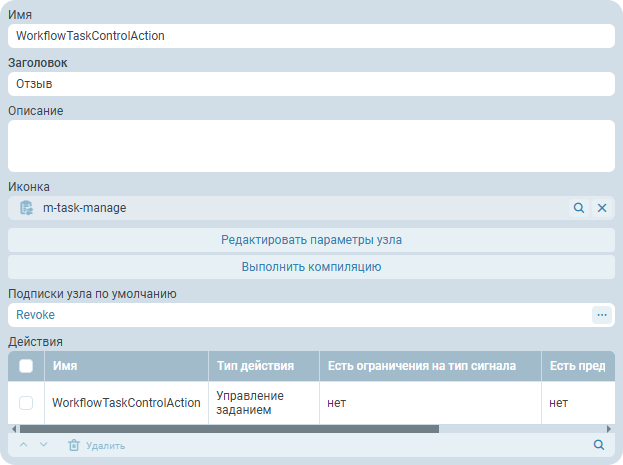Click into the Заголовок field containing Отзыв
Viewport: 623px width, 465px height.
coord(311,84)
